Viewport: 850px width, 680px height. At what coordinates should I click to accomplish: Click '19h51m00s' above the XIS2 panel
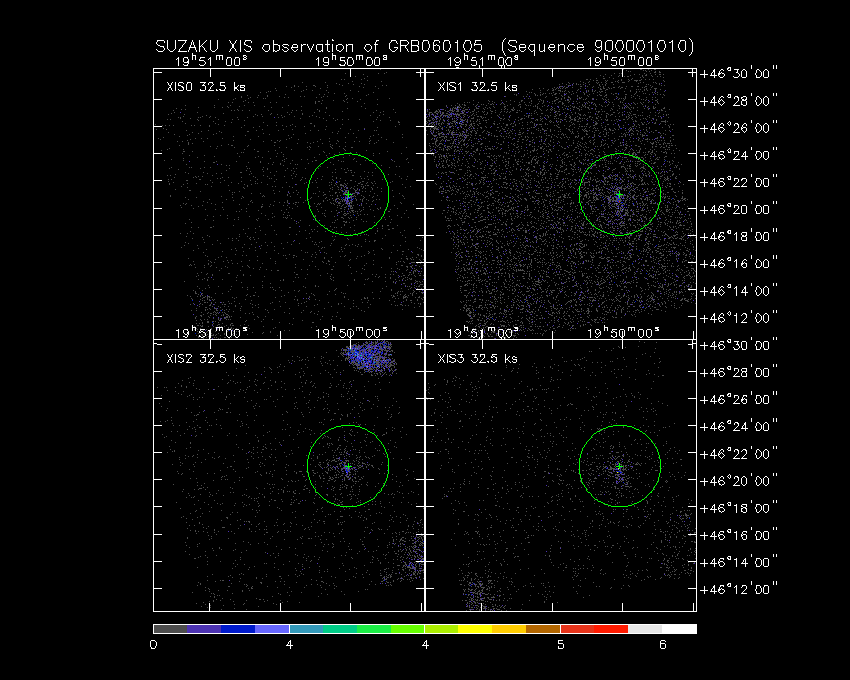[x=211, y=332]
